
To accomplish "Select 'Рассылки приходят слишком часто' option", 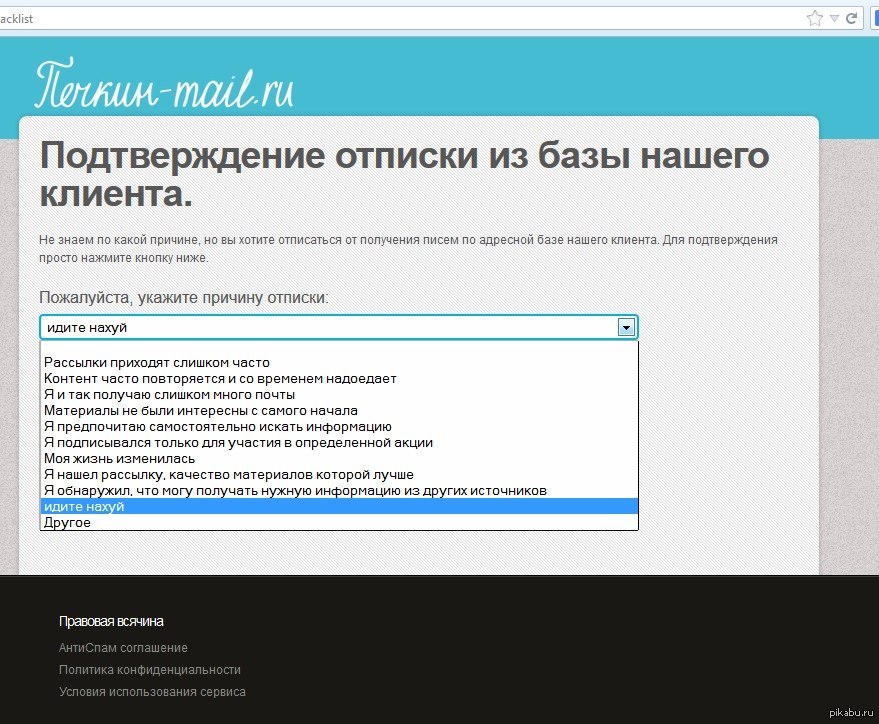I will (x=157, y=362).
